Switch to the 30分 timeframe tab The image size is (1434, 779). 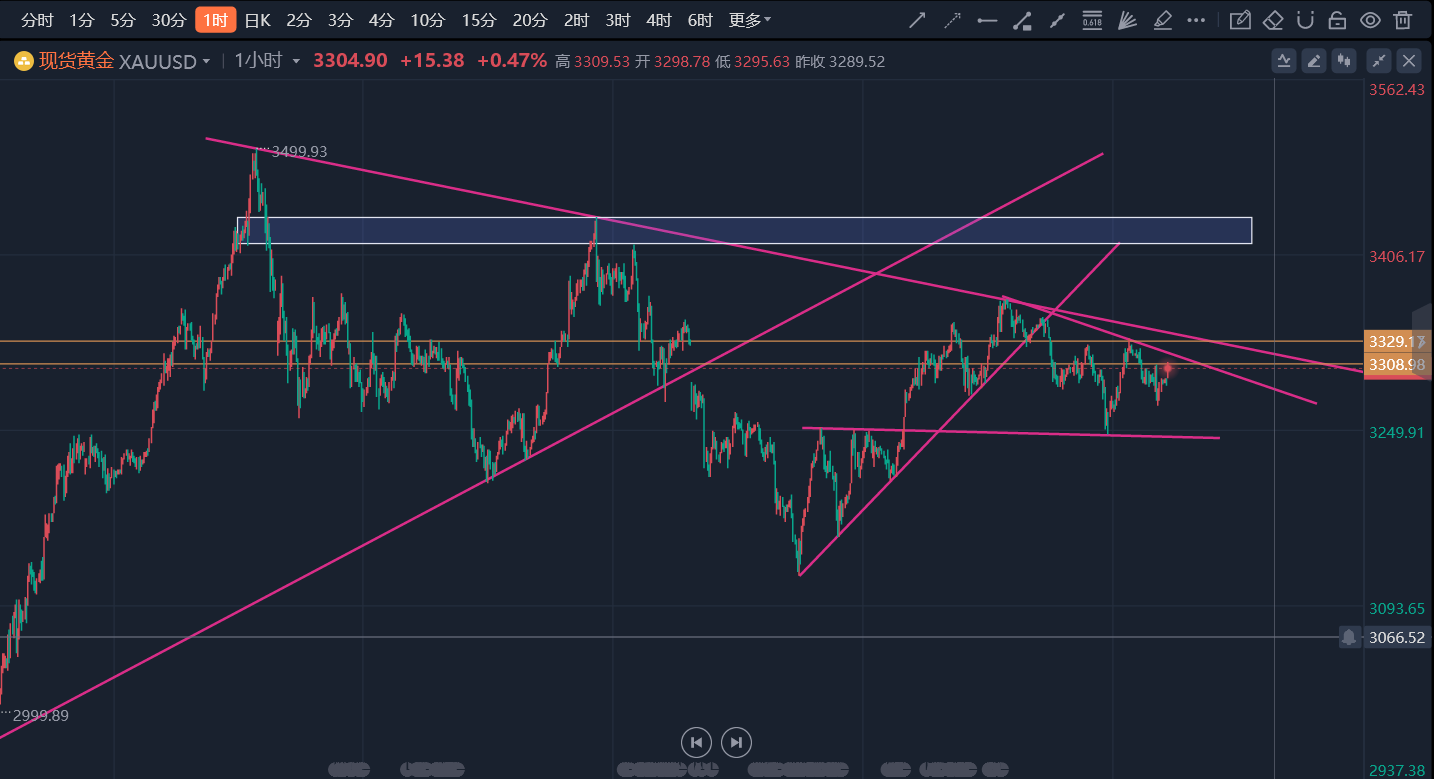(x=168, y=20)
